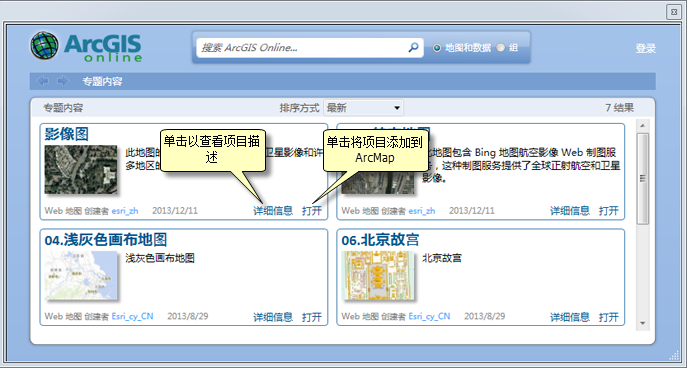Open 详细信息 for the 影像图 item
The width and height of the screenshot is (687, 368).
[273, 211]
